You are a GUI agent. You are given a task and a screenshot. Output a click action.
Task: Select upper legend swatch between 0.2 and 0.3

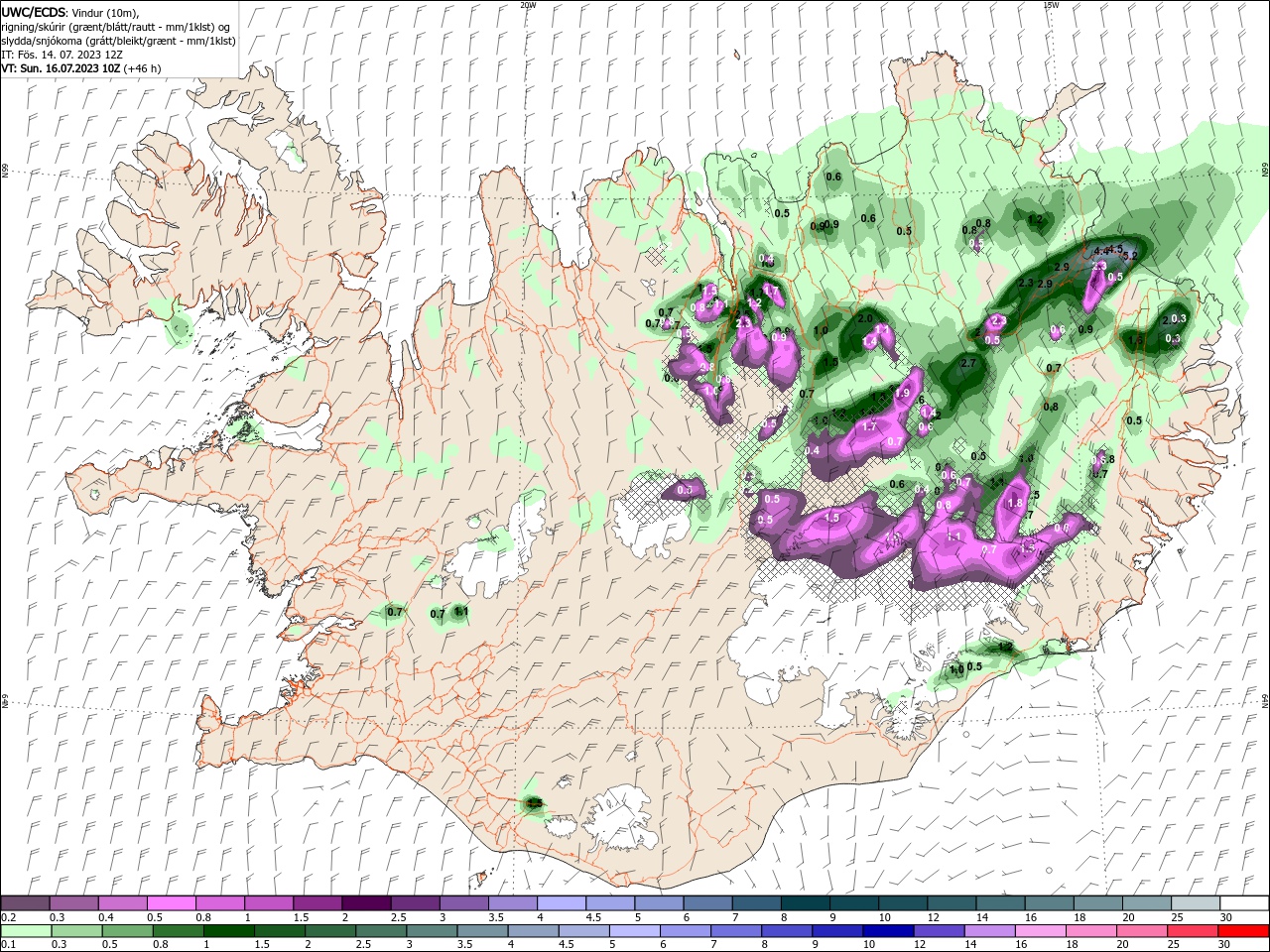pyautogui.click(x=25, y=902)
